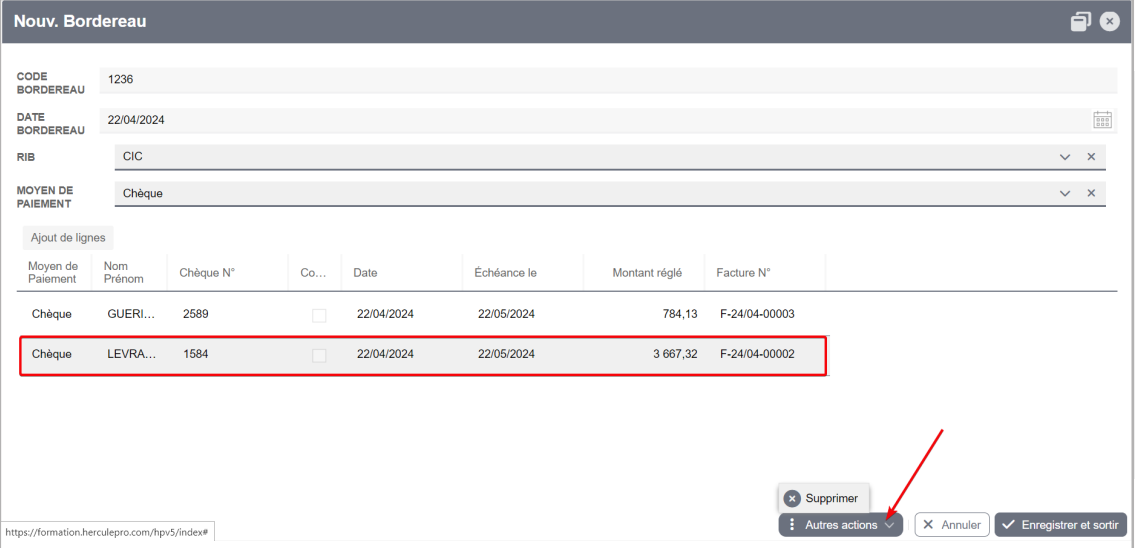
Task: Click the Supprimer X icon
Action: coord(792,498)
